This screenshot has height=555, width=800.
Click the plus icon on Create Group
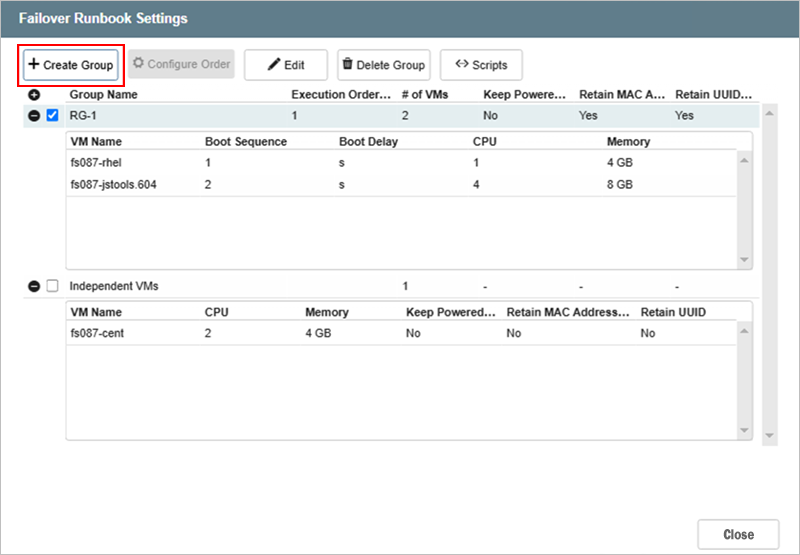click(x=34, y=64)
